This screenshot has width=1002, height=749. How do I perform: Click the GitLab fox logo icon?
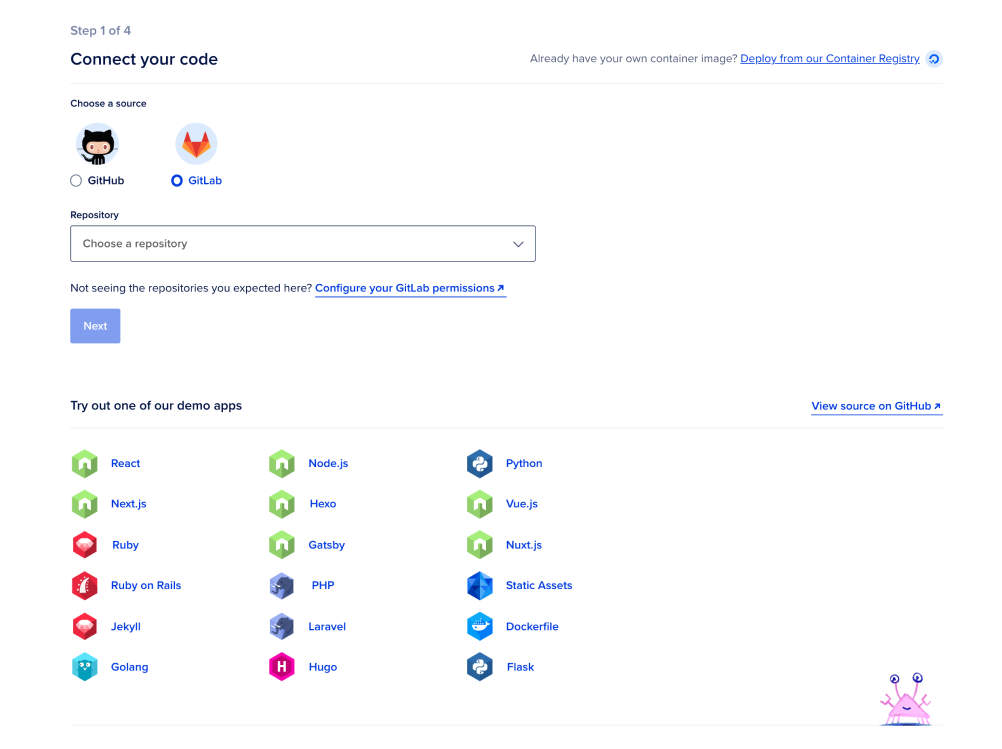coord(196,146)
